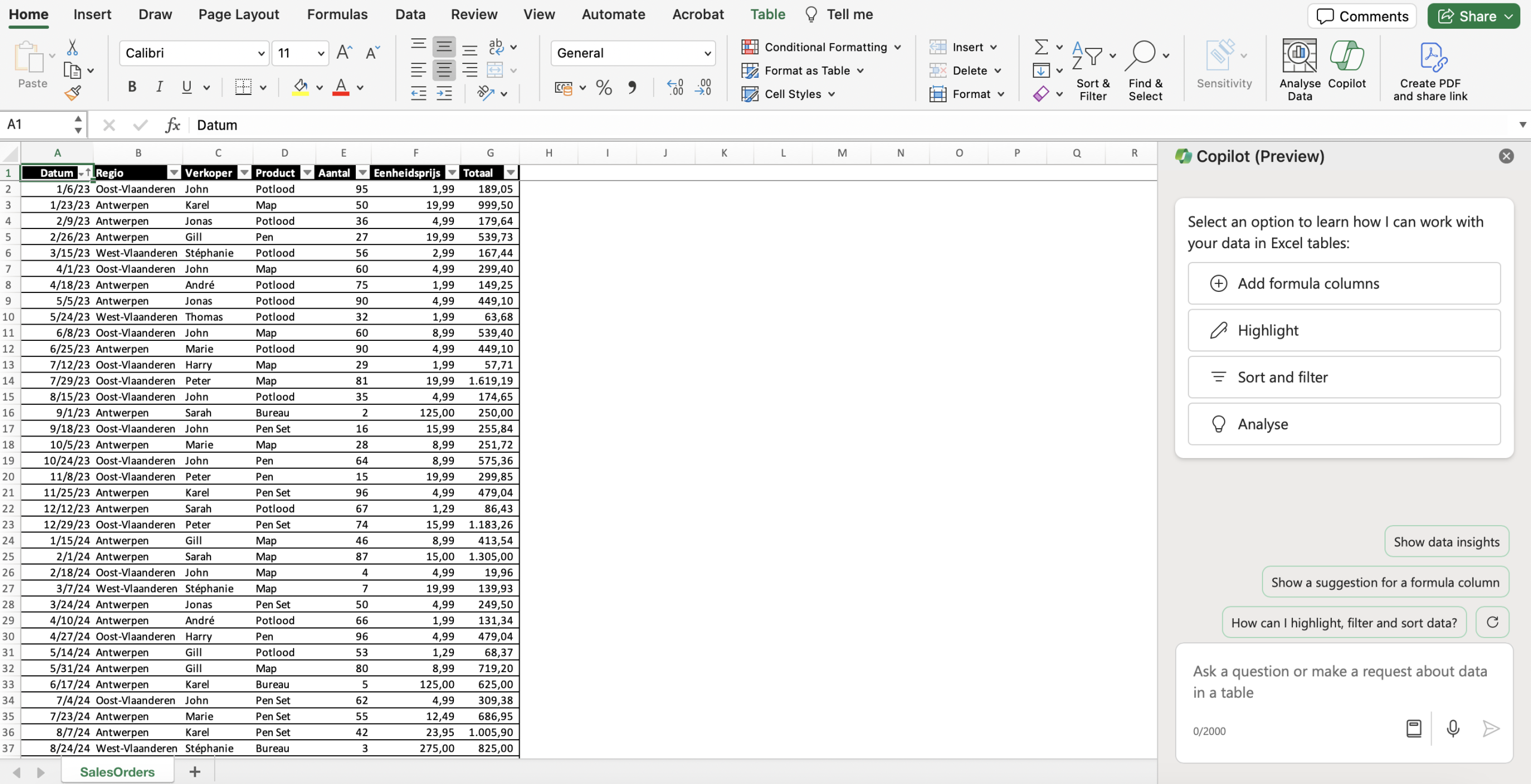Toggle Bold formatting
Viewport: 1531px width, 784px height.
coord(132,87)
